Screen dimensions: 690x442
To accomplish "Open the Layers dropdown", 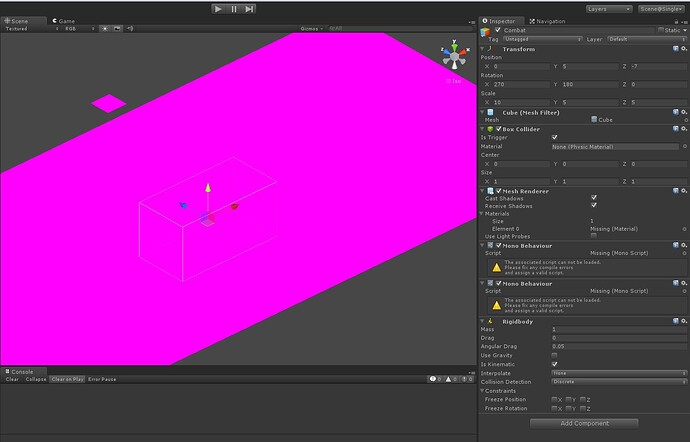I will [x=609, y=9].
